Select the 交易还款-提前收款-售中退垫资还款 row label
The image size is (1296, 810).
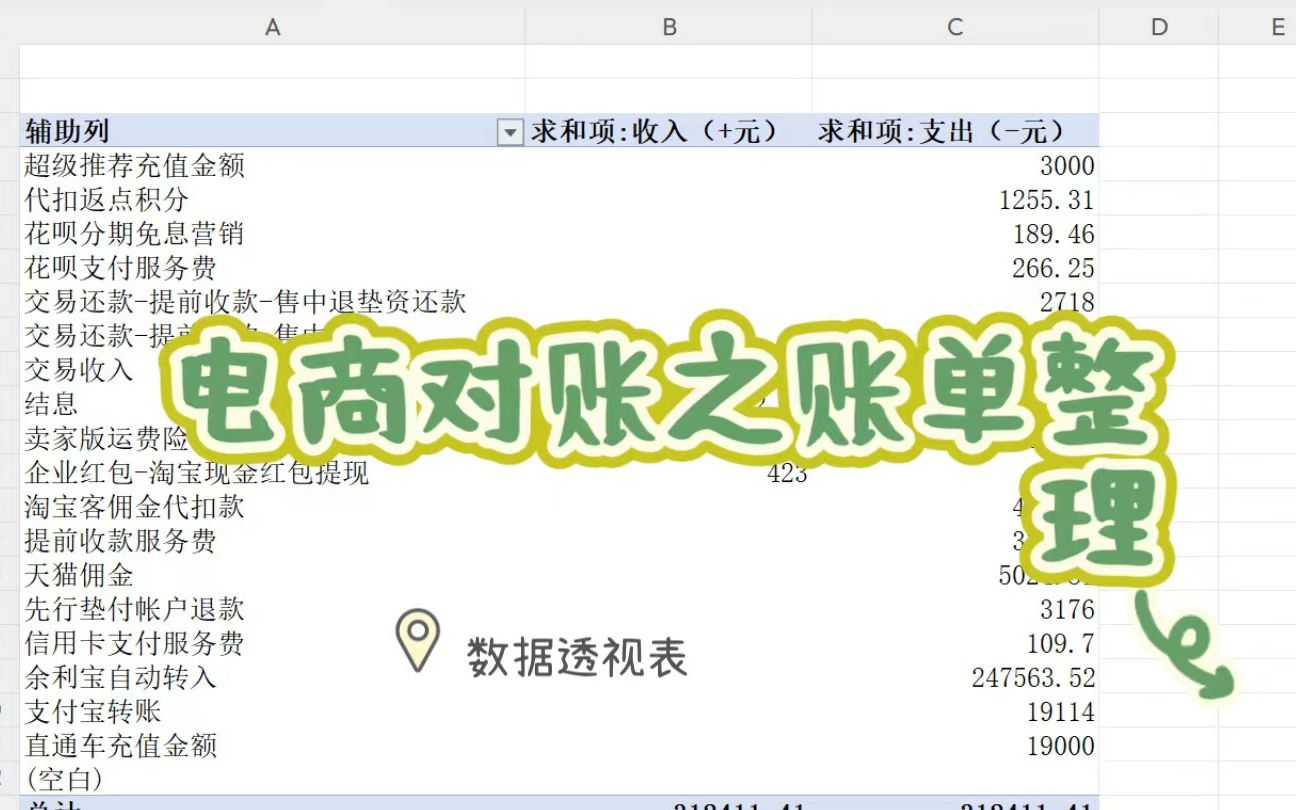(245, 301)
